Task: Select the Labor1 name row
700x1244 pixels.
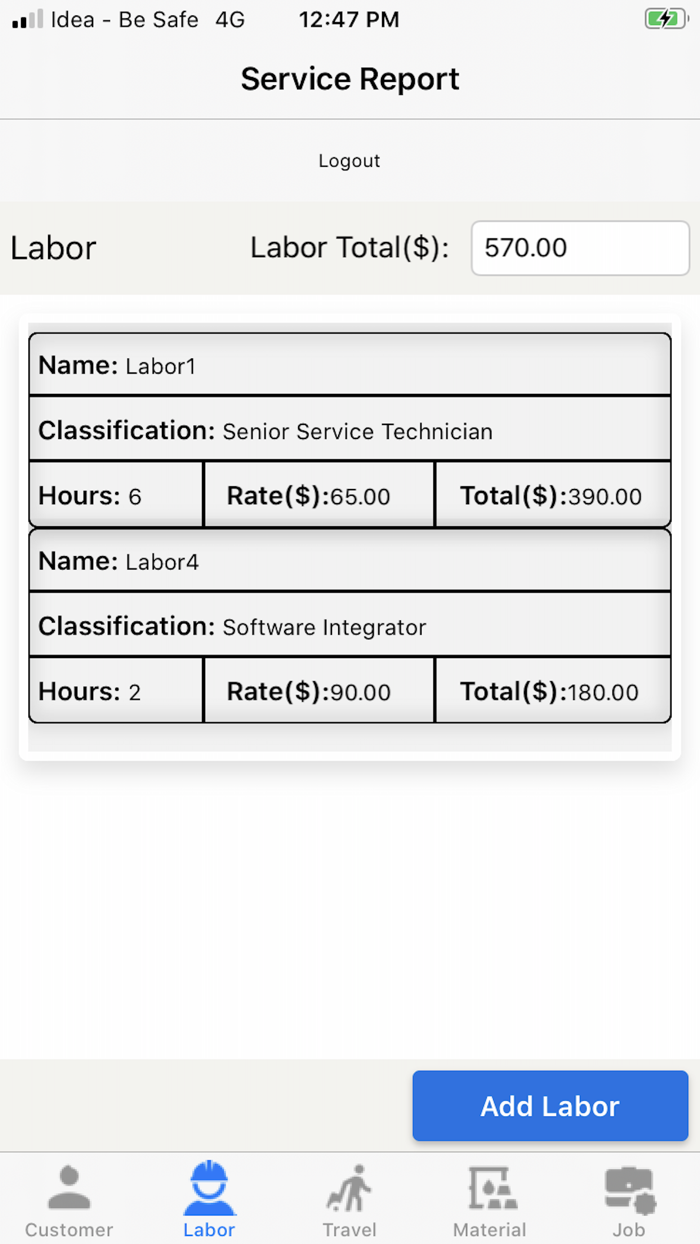Action: pos(349,364)
